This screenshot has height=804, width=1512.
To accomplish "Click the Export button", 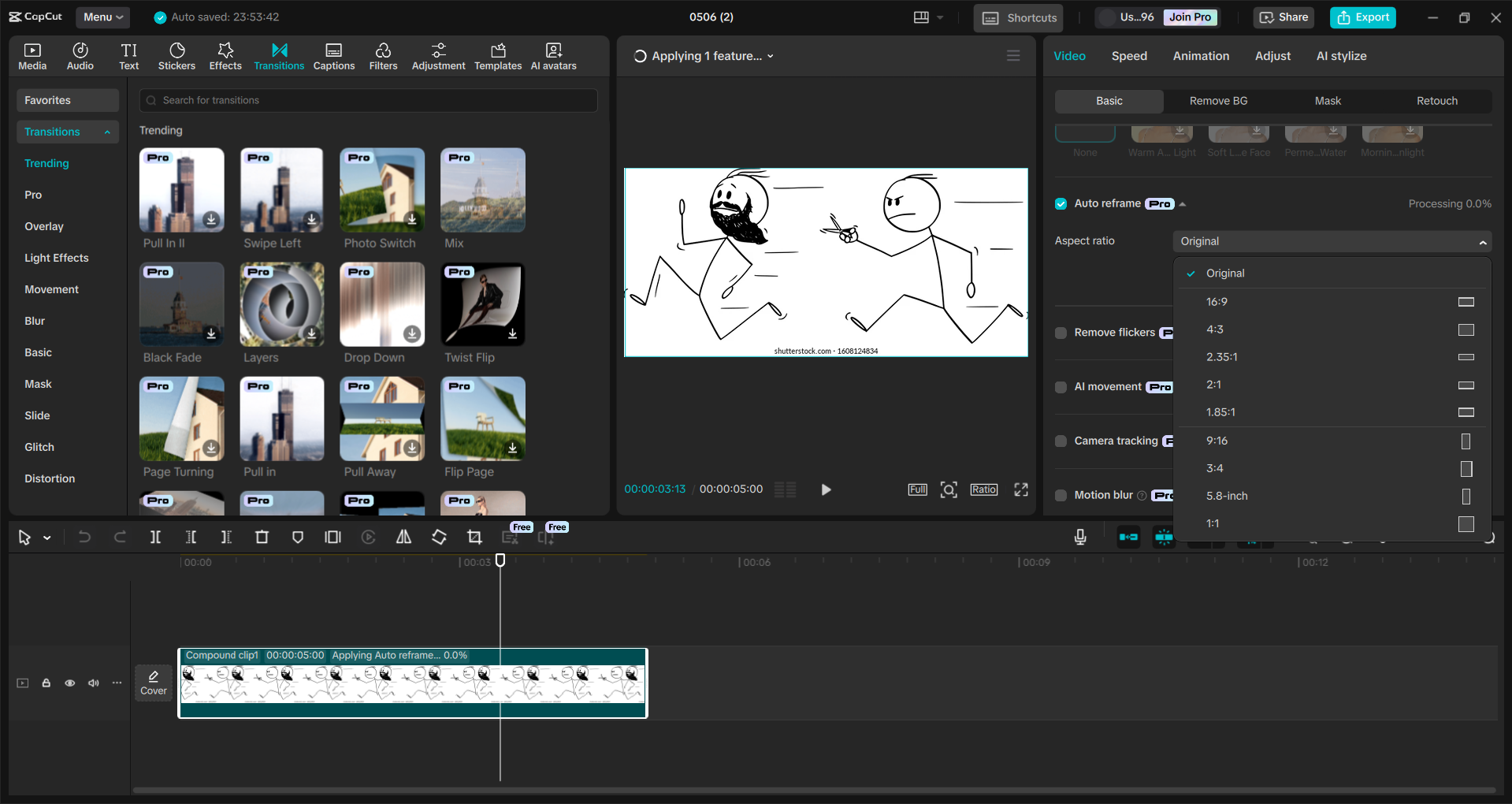I will 1362,17.
